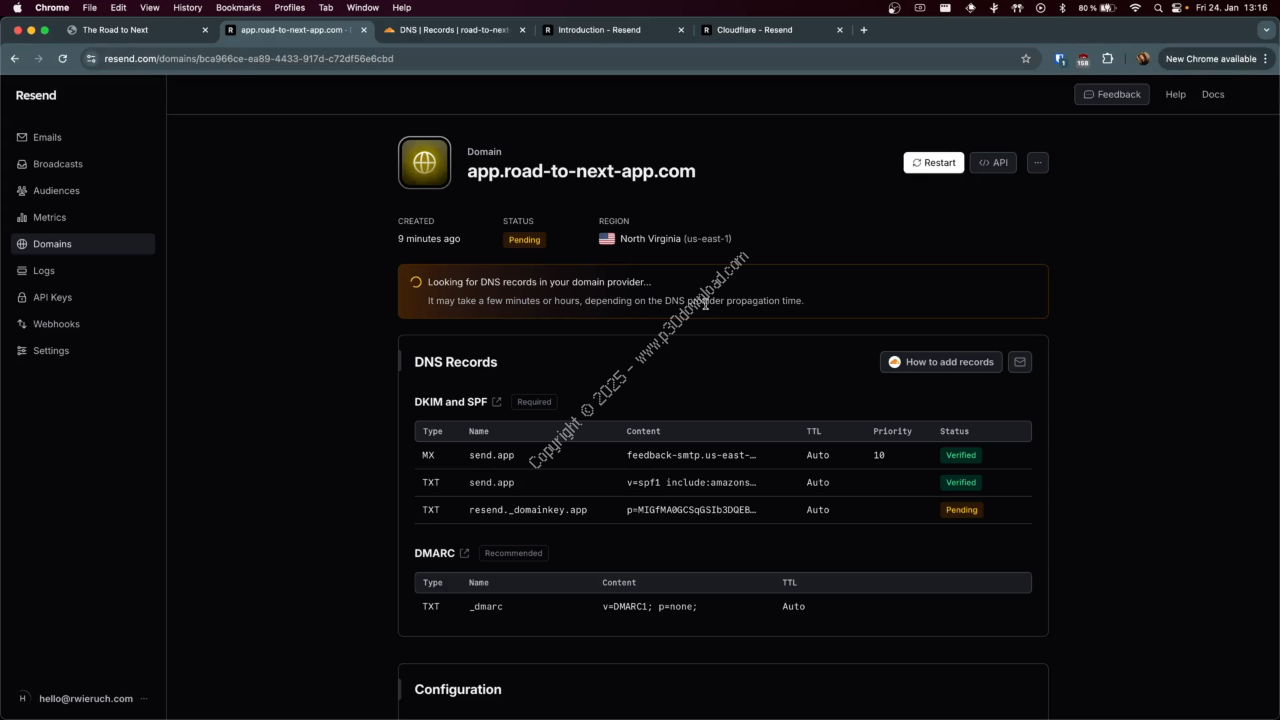This screenshot has width=1280, height=720.
Task: Open the History menu
Action: [x=187, y=7]
